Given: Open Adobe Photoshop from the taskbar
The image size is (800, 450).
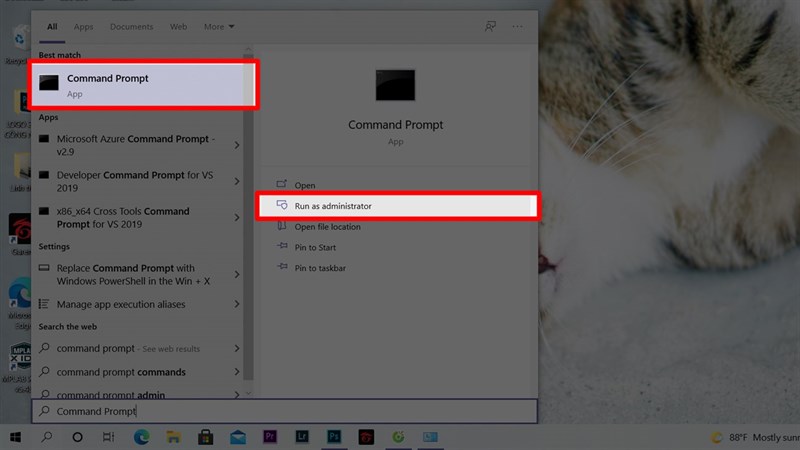Looking at the screenshot, I should [334, 437].
